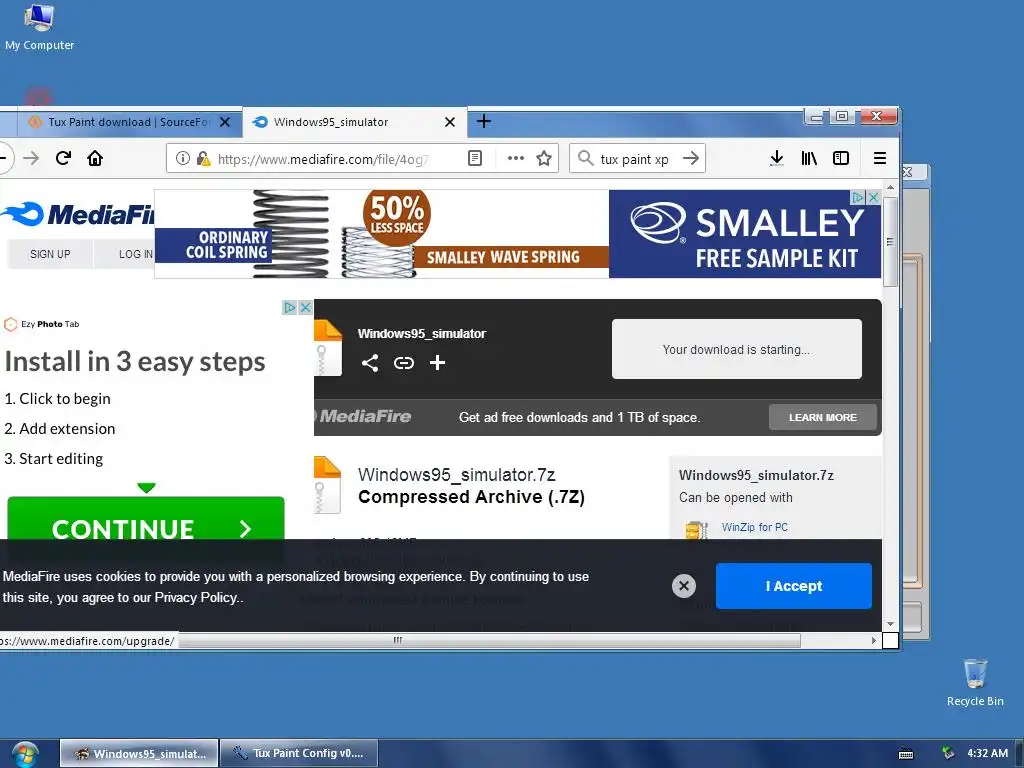Click the vertical scrollbar thumb

pos(890,241)
